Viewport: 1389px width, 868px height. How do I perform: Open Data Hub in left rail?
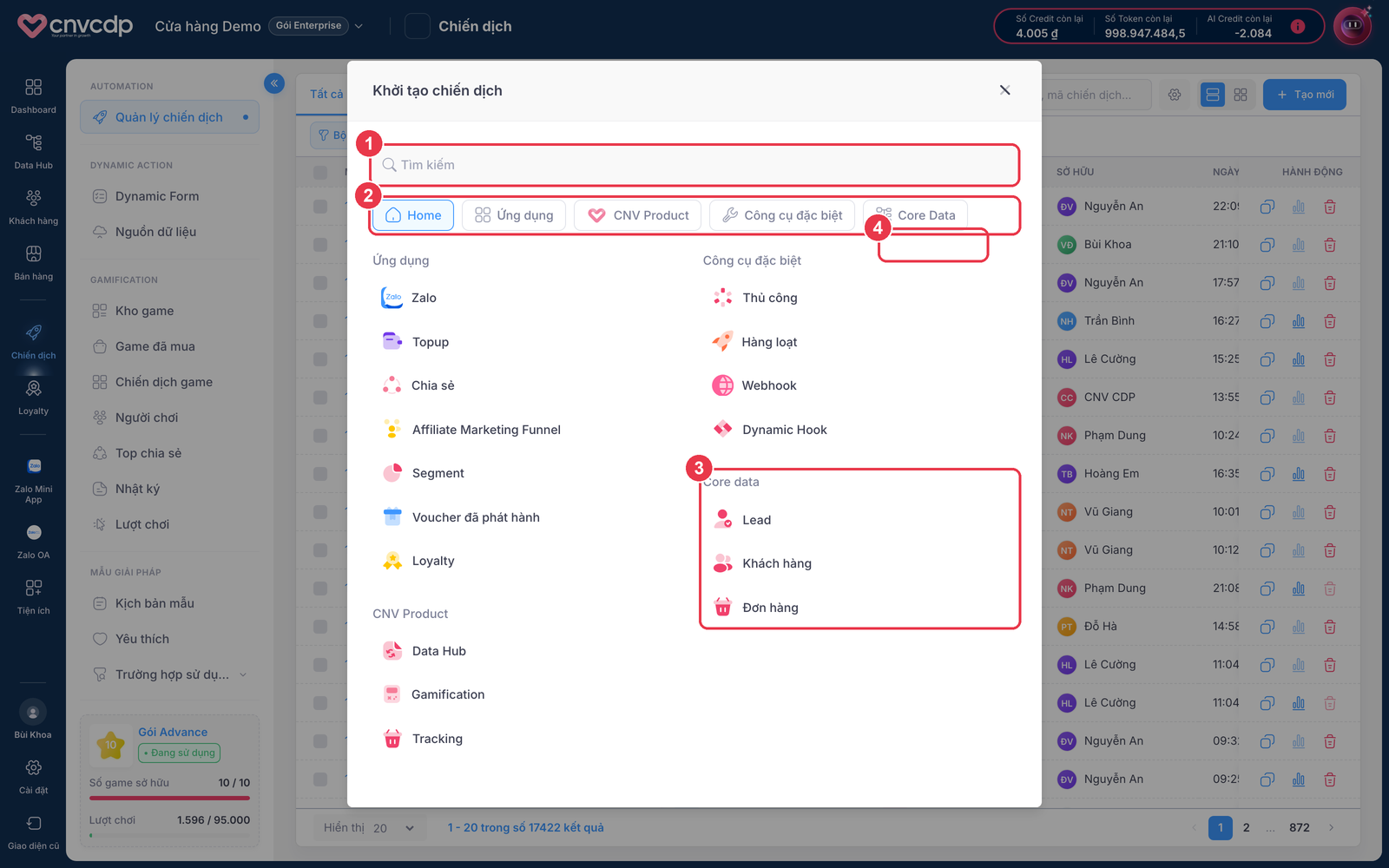tap(33, 151)
